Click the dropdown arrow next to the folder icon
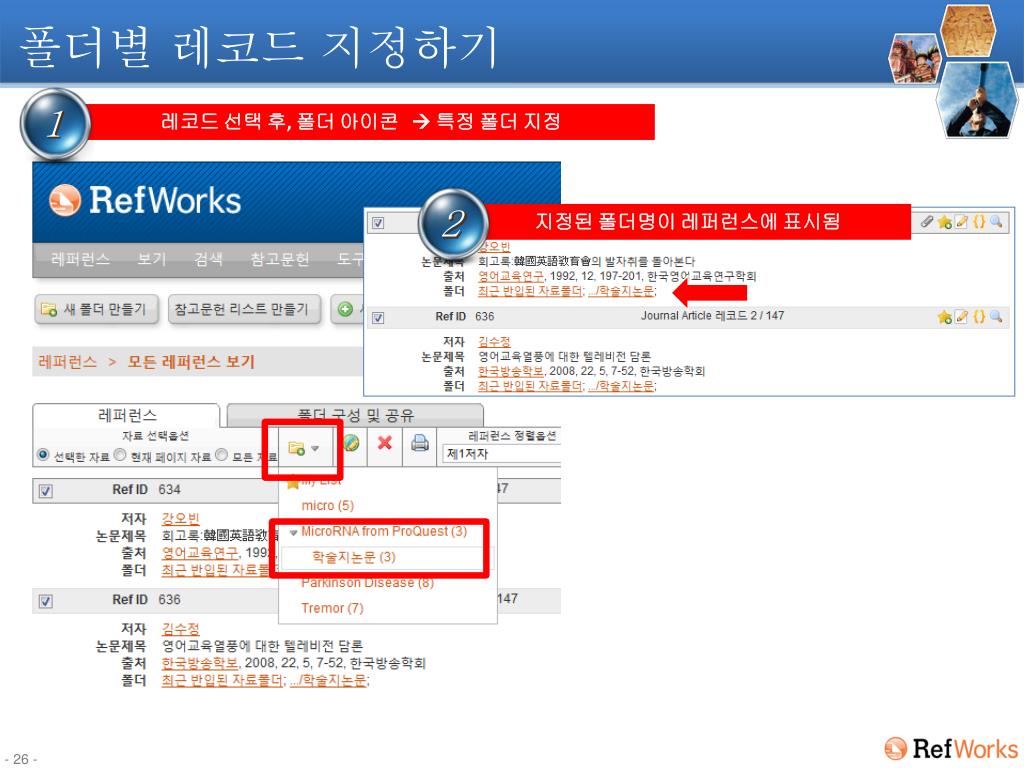The image size is (1024, 768). (315, 449)
